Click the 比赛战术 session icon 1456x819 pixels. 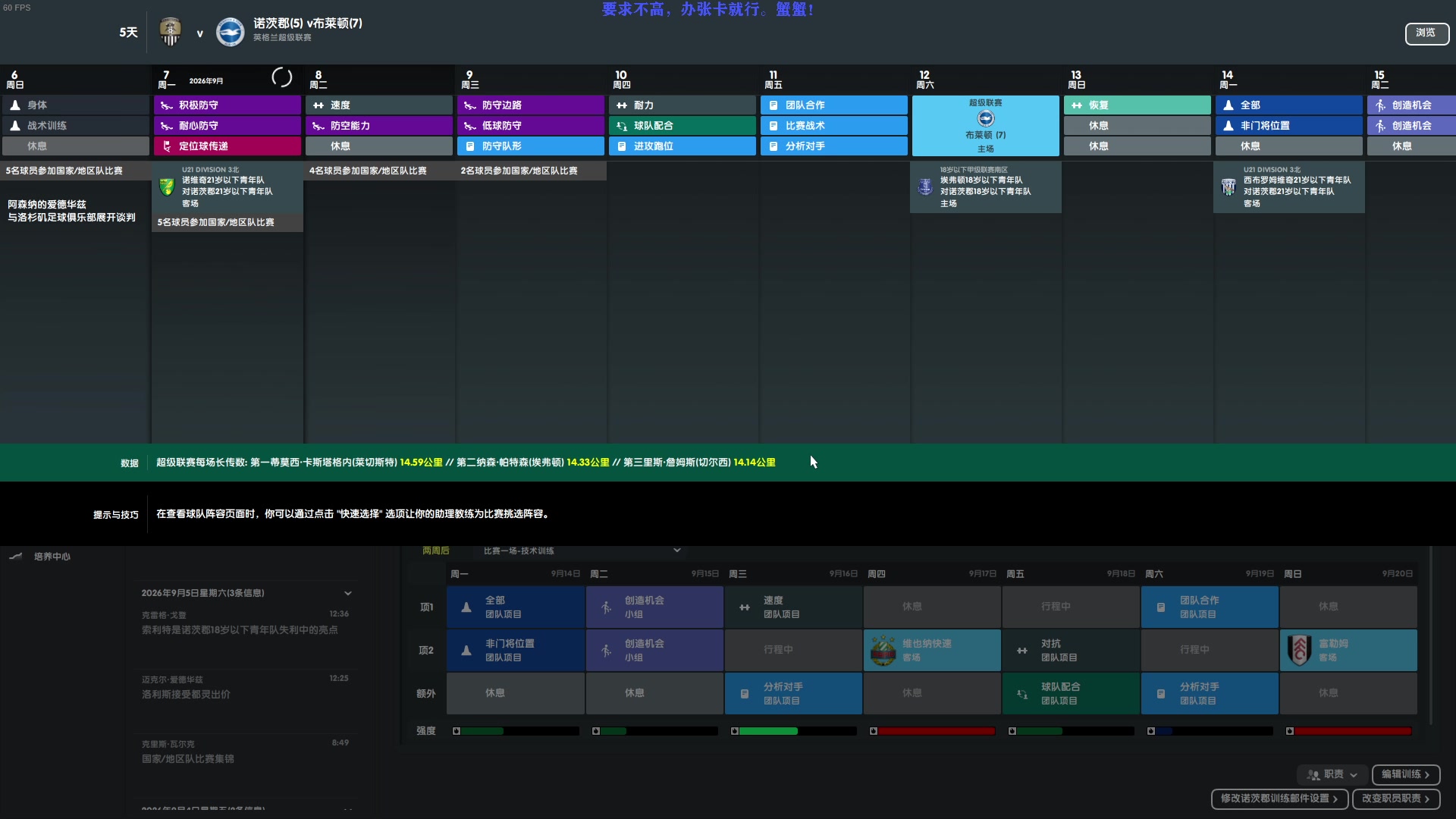pyautogui.click(x=773, y=126)
